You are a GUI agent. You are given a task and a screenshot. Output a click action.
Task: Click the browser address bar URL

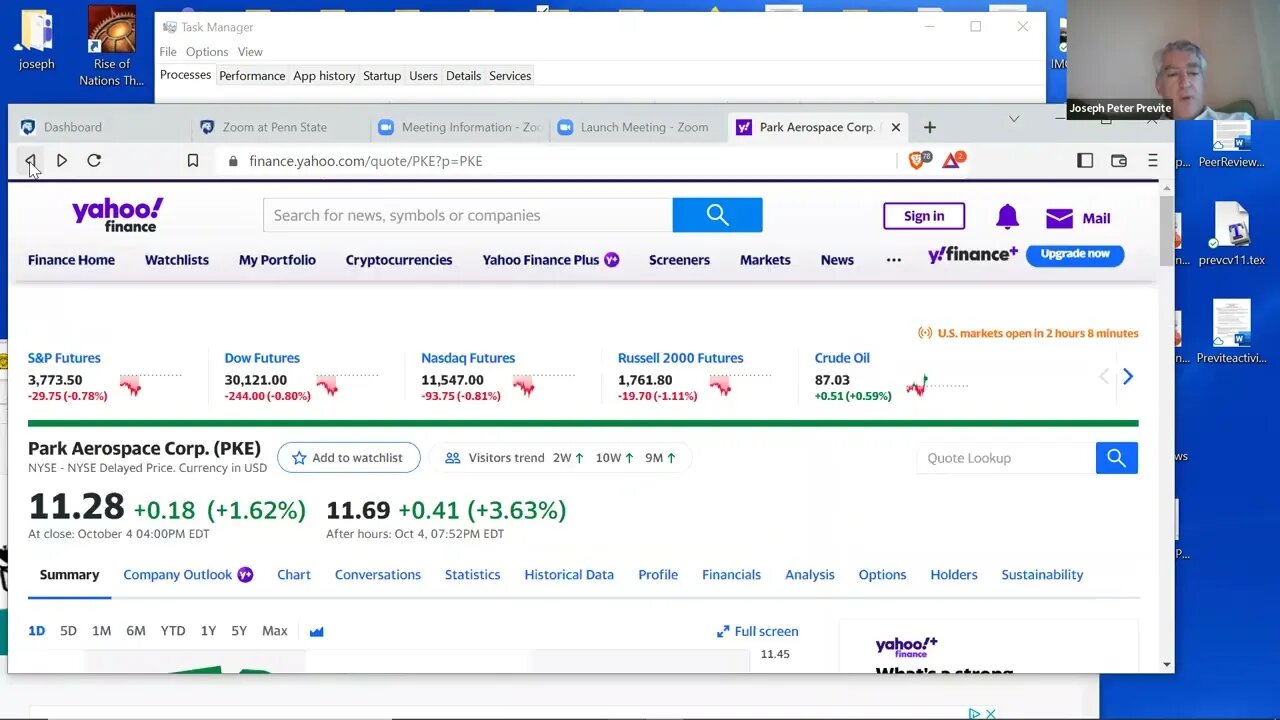tap(366, 161)
